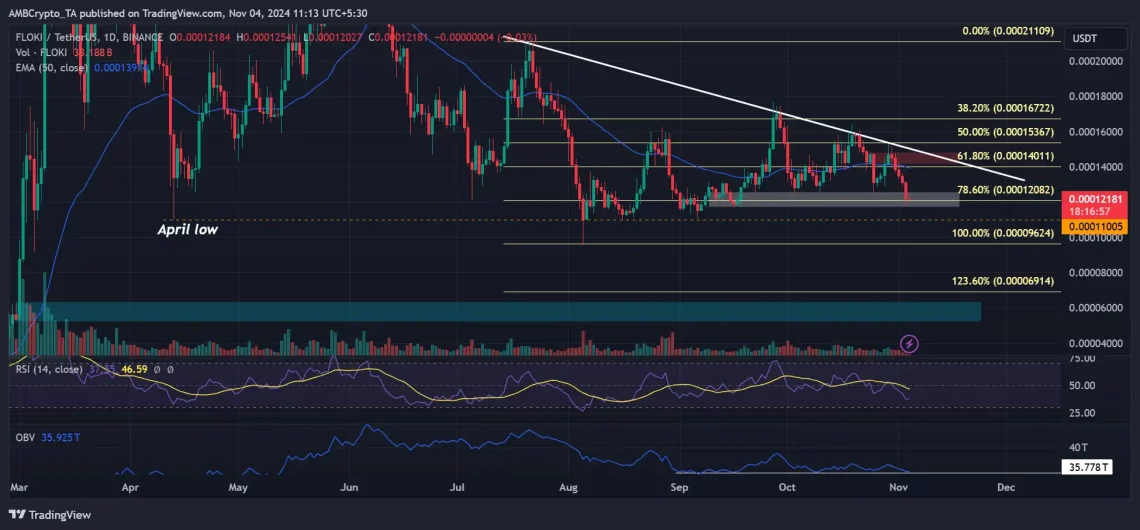Click the Jun label on the time axis
Screen dimensions: 1140x530
point(348,486)
